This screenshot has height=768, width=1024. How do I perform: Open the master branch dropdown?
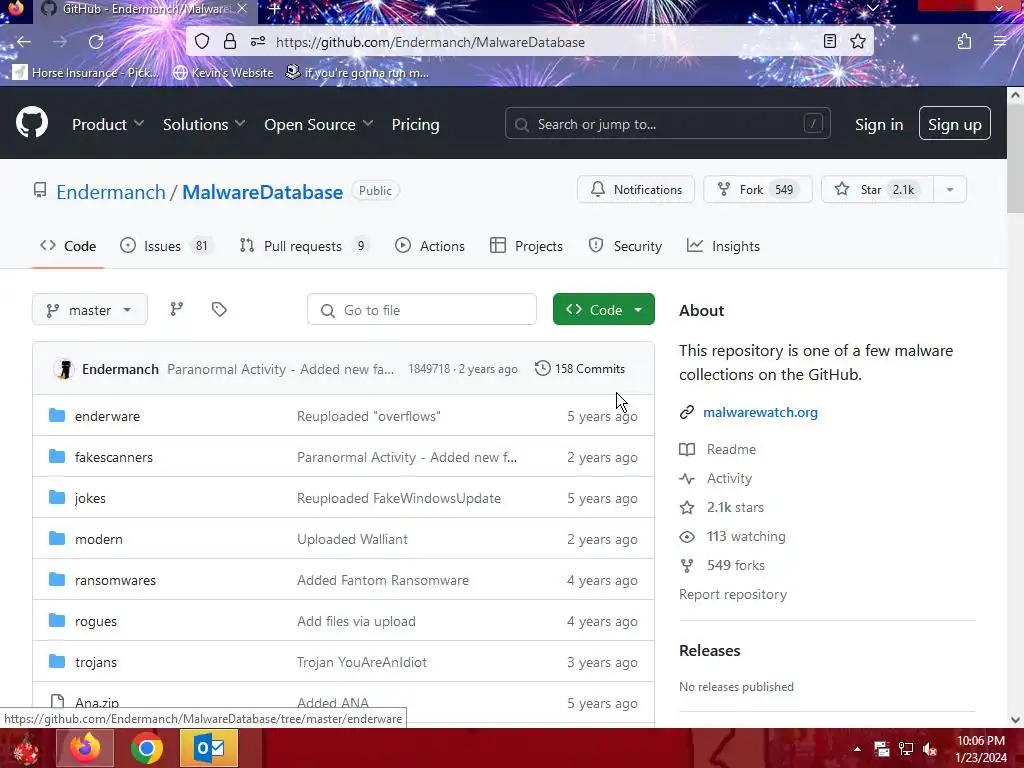point(89,310)
